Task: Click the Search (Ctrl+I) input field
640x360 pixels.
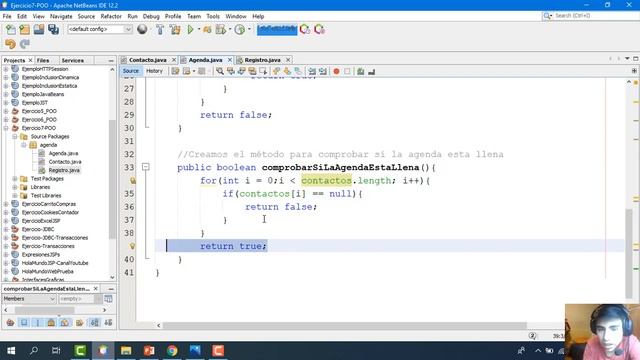Action: tap(596, 16)
